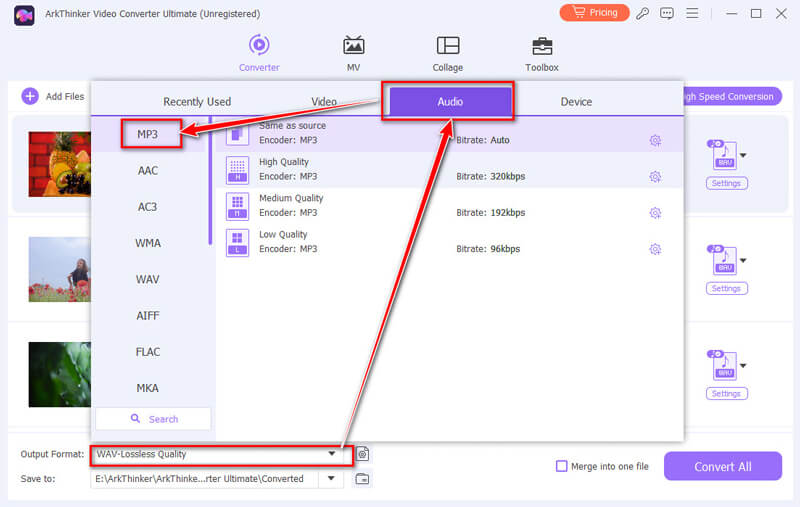Open Settings for the poppy field video
Viewport: 800px width, 507px height.
(x=727, y=288)
